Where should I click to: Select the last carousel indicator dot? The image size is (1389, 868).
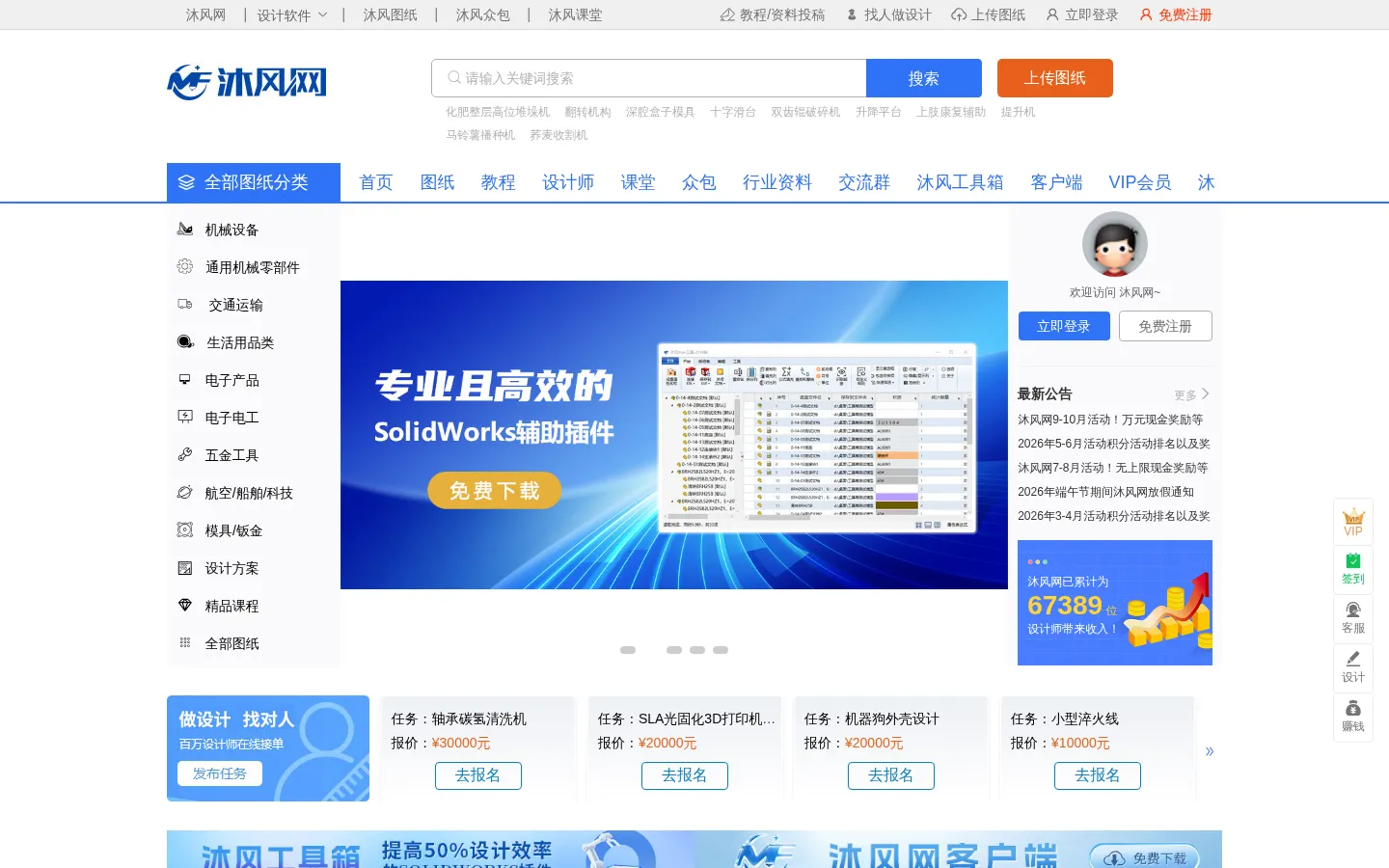tap(721, 650)
